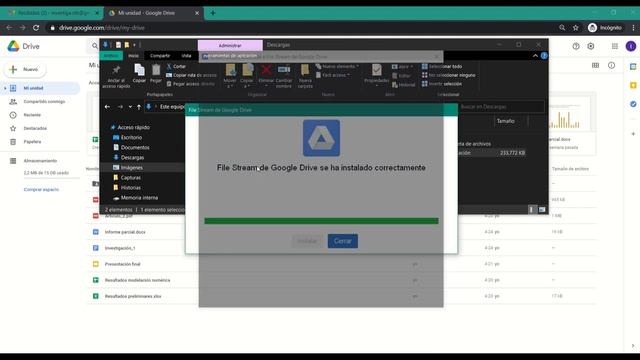The image size is (640, 360).
Task: Click Cambiar nombre in the Explorer ribbon
Action: click(284, 77)
